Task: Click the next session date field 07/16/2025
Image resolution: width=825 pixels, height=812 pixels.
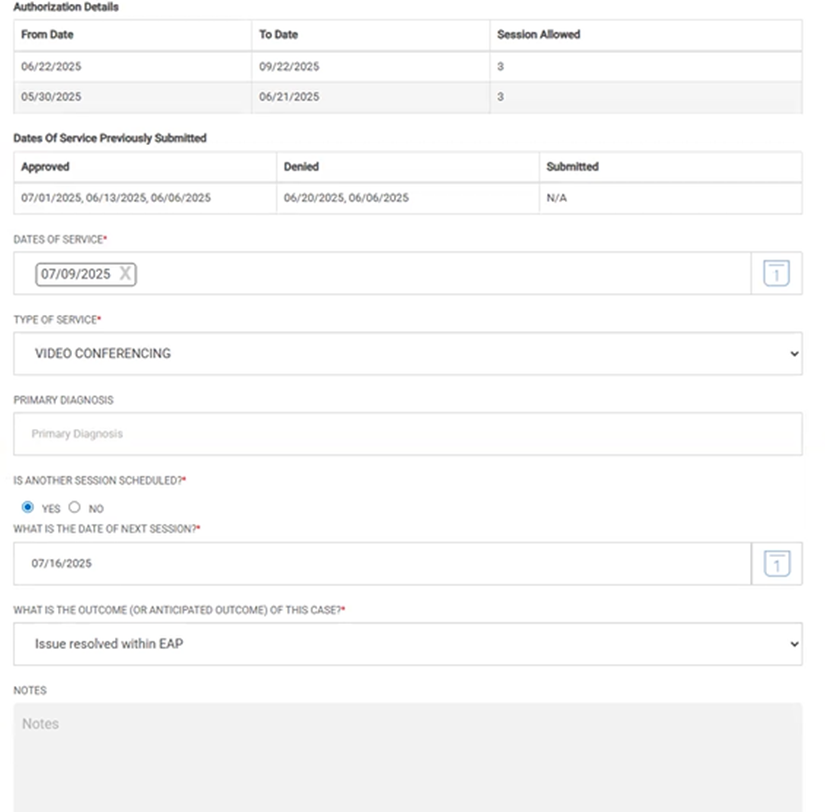Action: tap(380, 564)
